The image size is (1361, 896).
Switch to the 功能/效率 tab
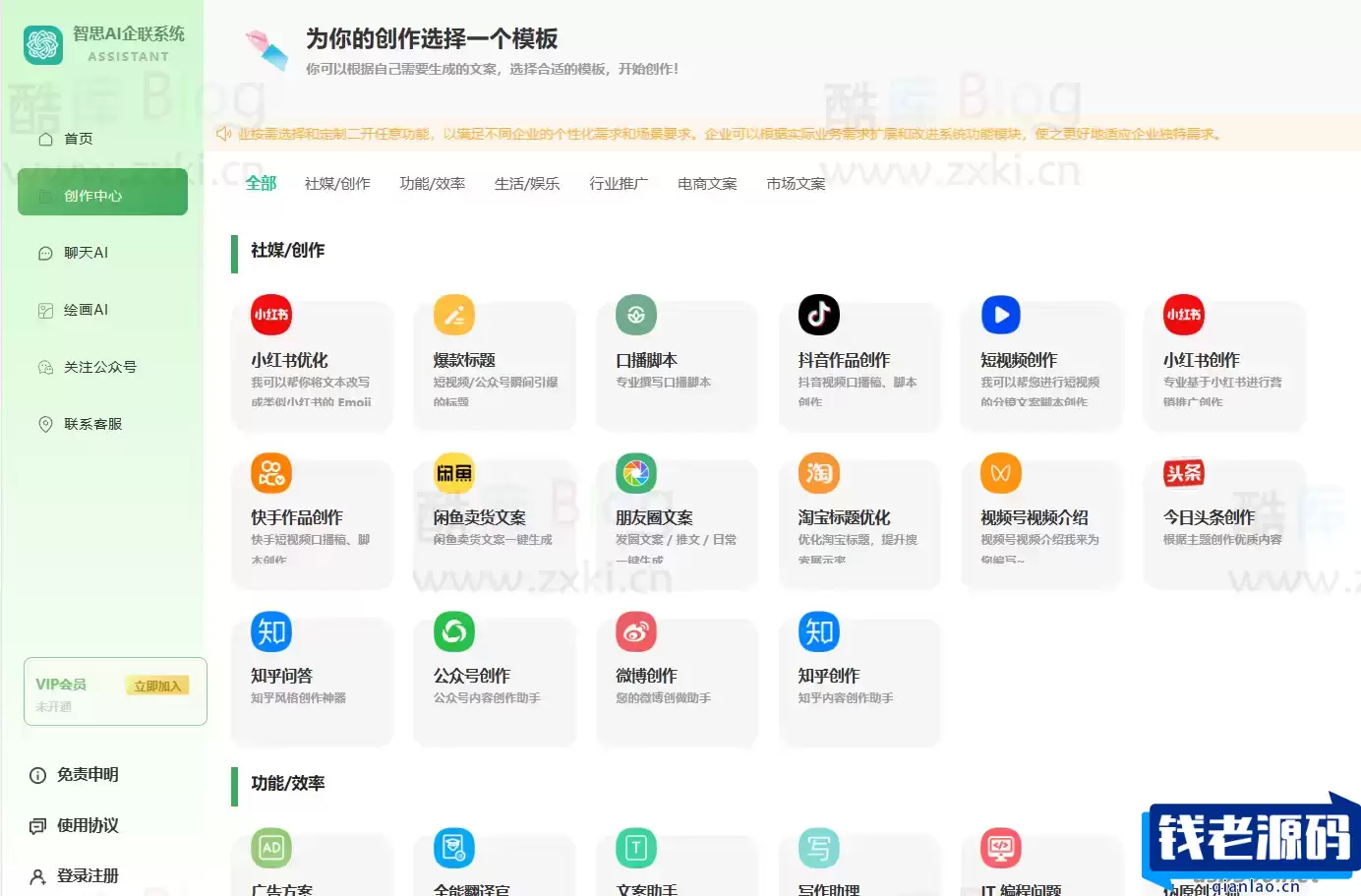coord(433,183)
